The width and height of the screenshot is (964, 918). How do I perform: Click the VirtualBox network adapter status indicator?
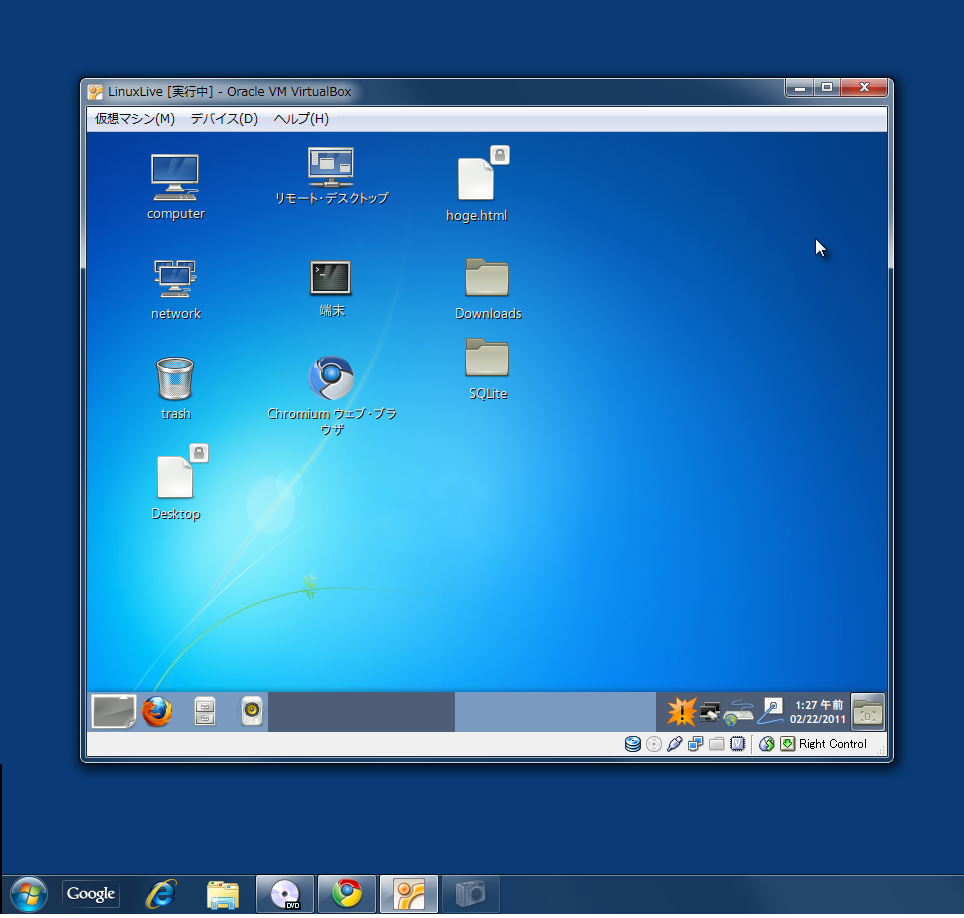(x=695, y=744)
